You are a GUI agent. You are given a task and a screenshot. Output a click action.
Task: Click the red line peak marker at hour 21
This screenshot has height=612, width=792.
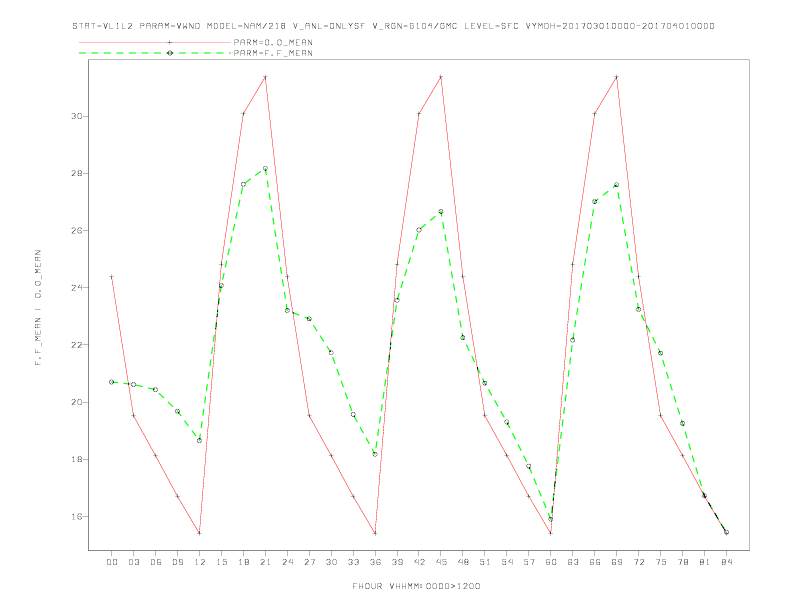[x=265, y=77]
